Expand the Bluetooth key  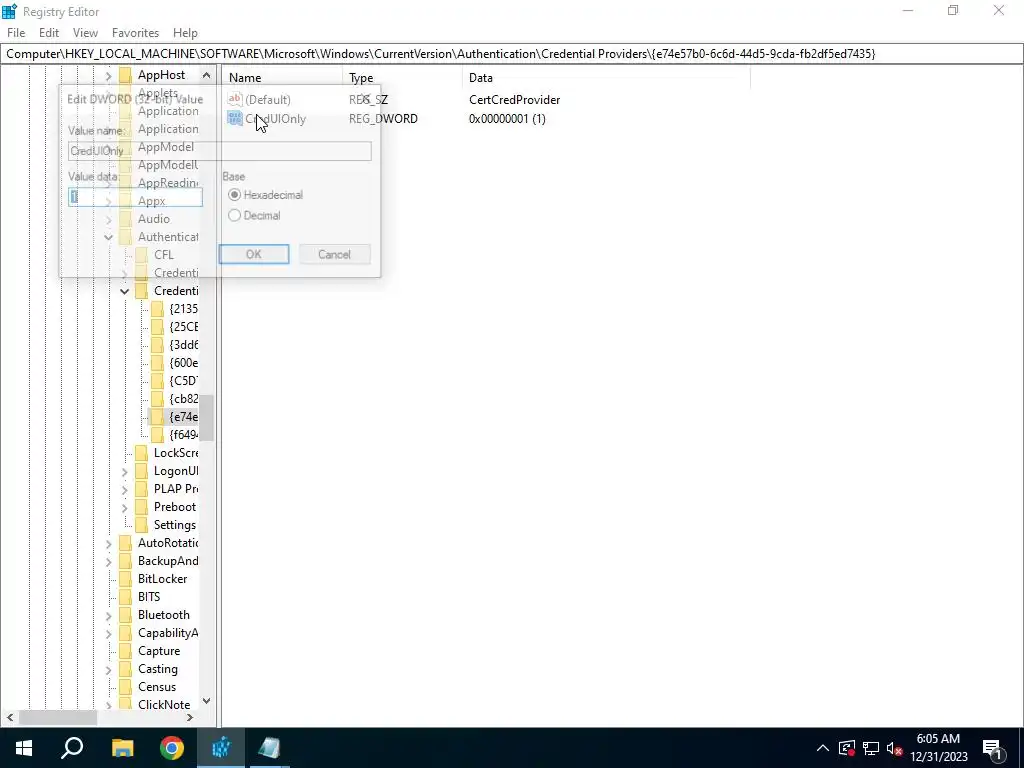tap(108, 615)
